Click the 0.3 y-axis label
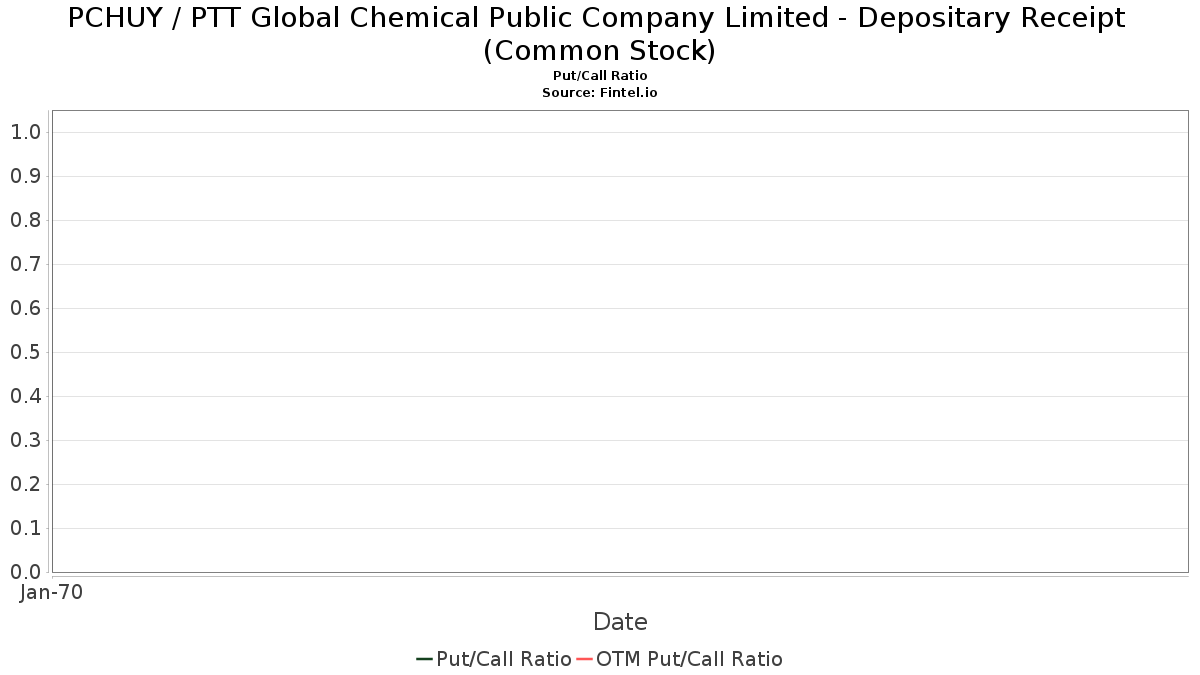The image size is (1200, 675). tap(25, 440)
